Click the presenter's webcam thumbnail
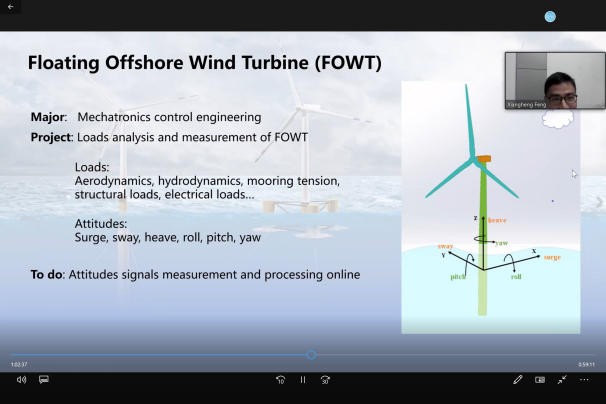606x404 pixels. point(554,80)
